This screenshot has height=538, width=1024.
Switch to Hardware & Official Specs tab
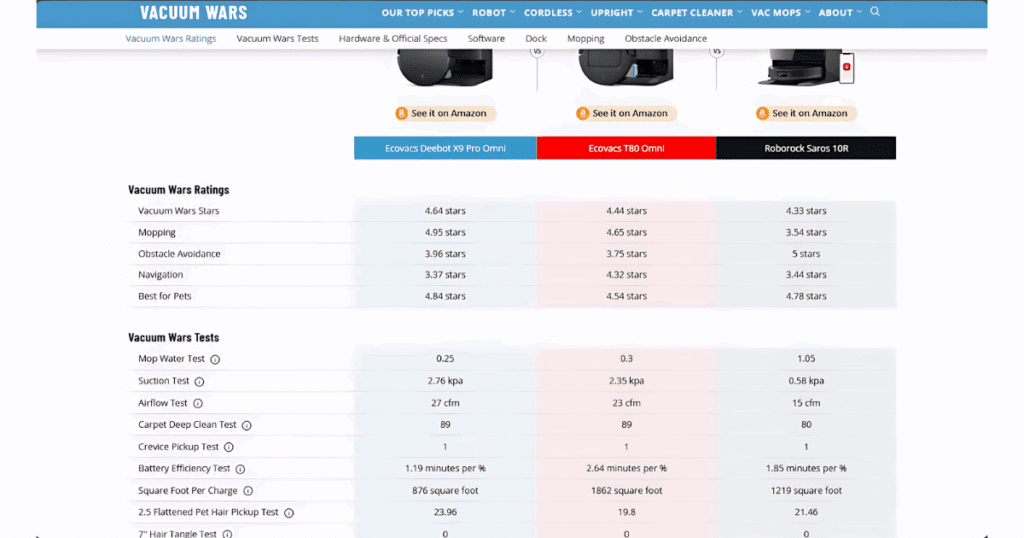click(x=393, y=39)
